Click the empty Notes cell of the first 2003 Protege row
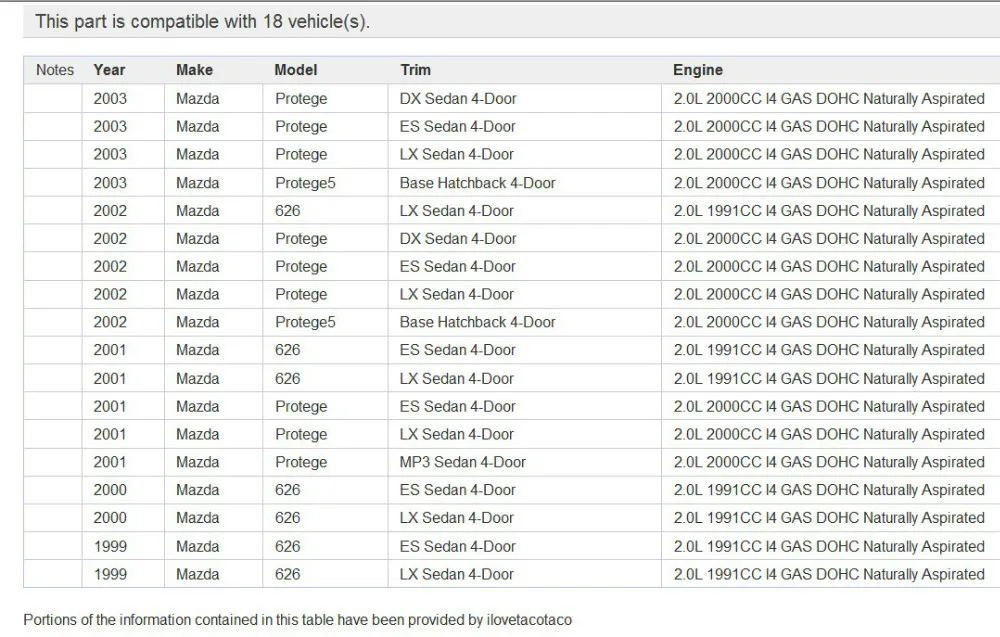Screen dimensions: 1000x637 point(53,99)
